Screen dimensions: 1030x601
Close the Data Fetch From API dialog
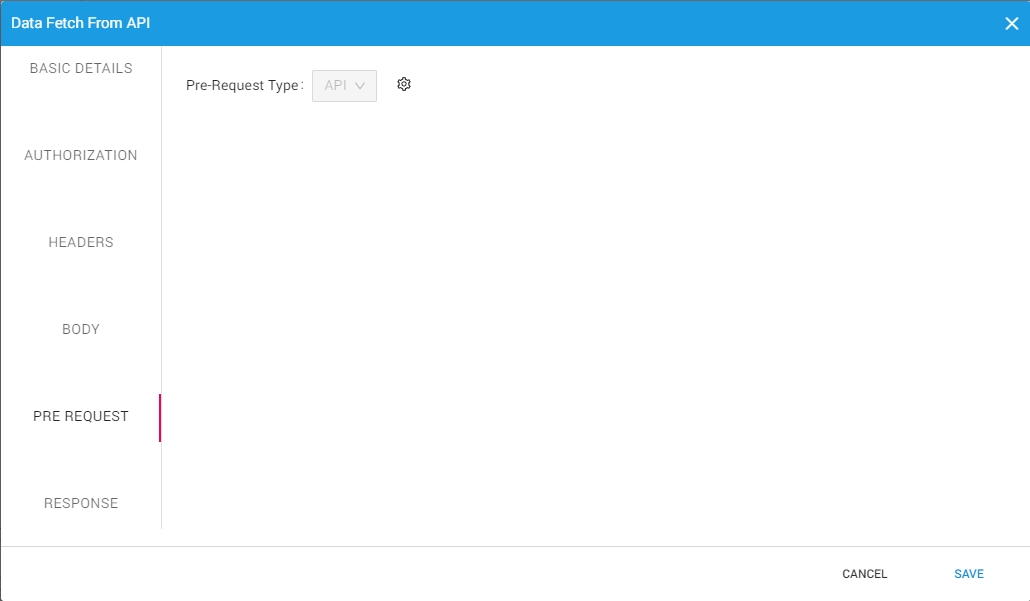(1011, 23)
